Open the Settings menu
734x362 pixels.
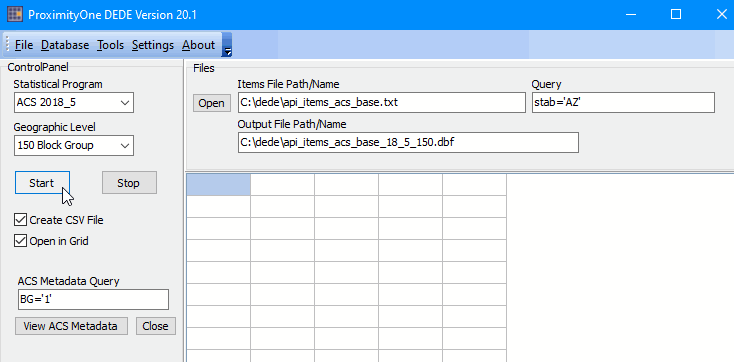tap(153, 45)
